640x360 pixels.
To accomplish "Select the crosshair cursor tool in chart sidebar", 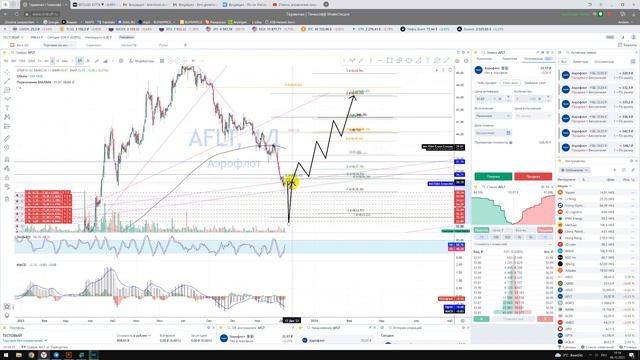I will 7,72.
